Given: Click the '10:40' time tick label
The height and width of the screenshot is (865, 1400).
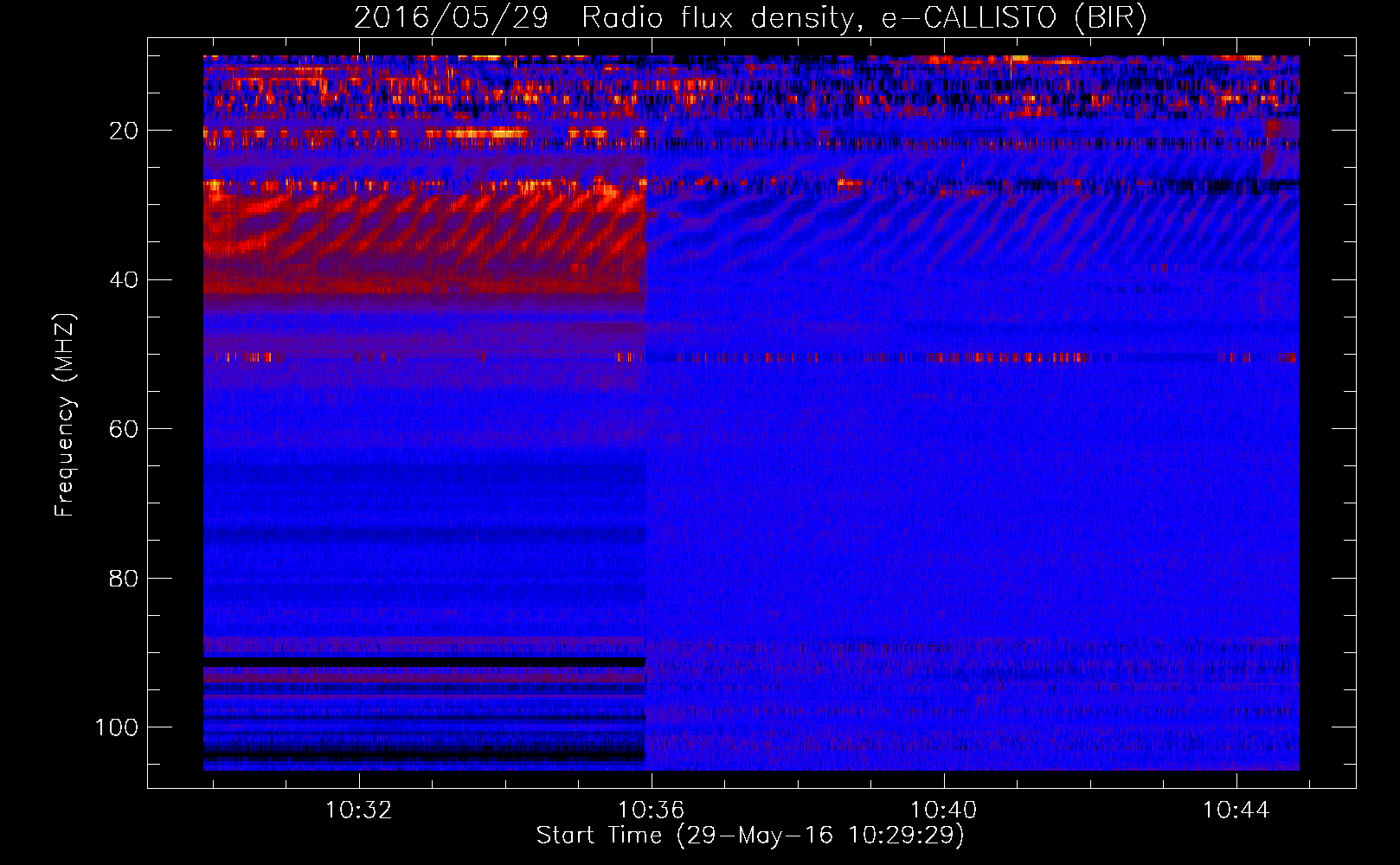Looking at the screenshot, I should tap(943, 811).
